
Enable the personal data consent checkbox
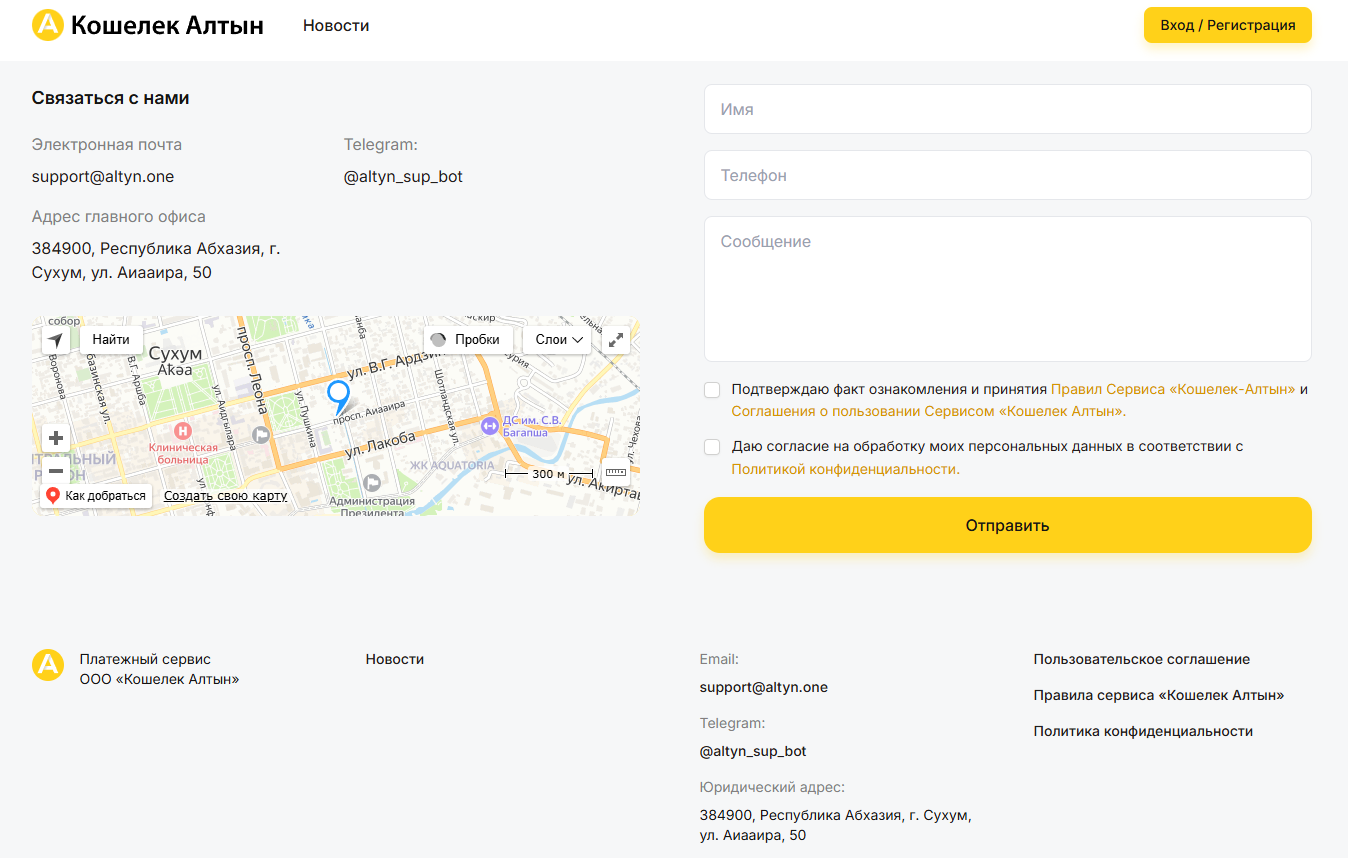pyautogui.click(x=711, y=446)
